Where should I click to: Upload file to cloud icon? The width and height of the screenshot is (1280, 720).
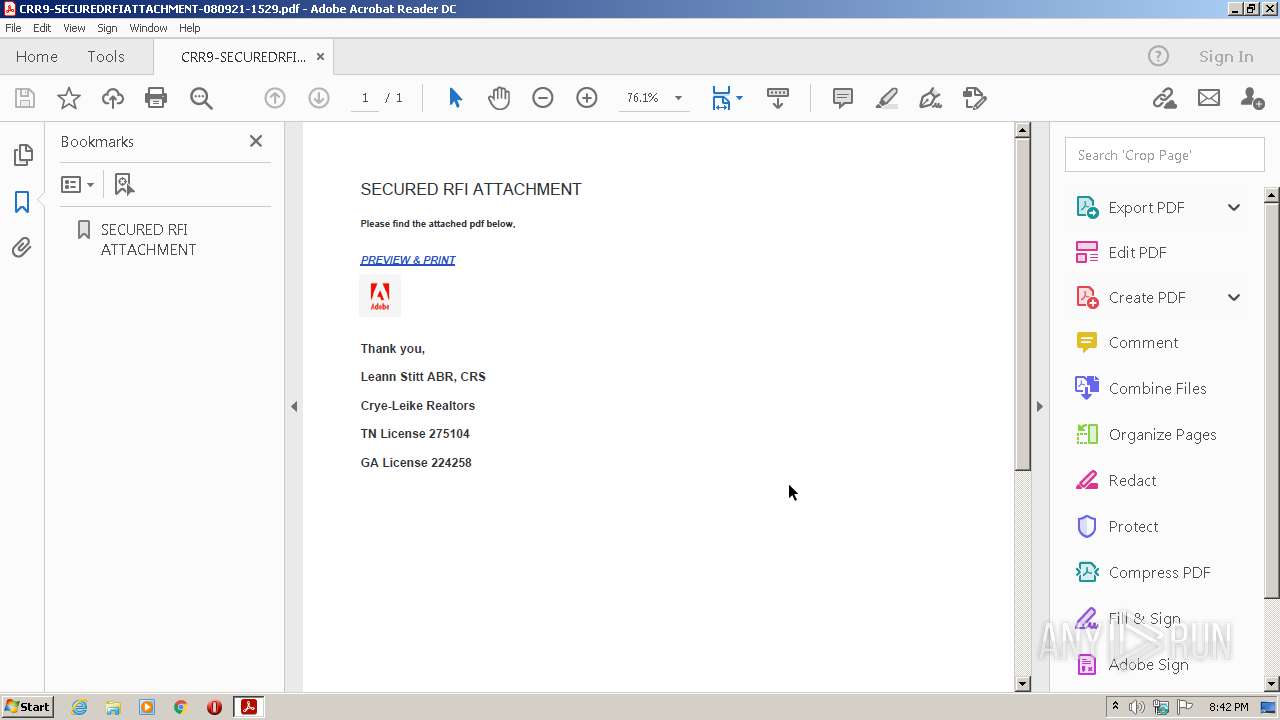click(113, 98)
